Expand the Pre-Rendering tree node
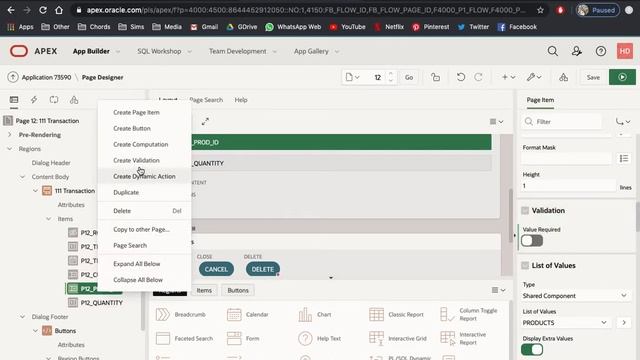Screen dimensions: 640x360 click(10, 135)
